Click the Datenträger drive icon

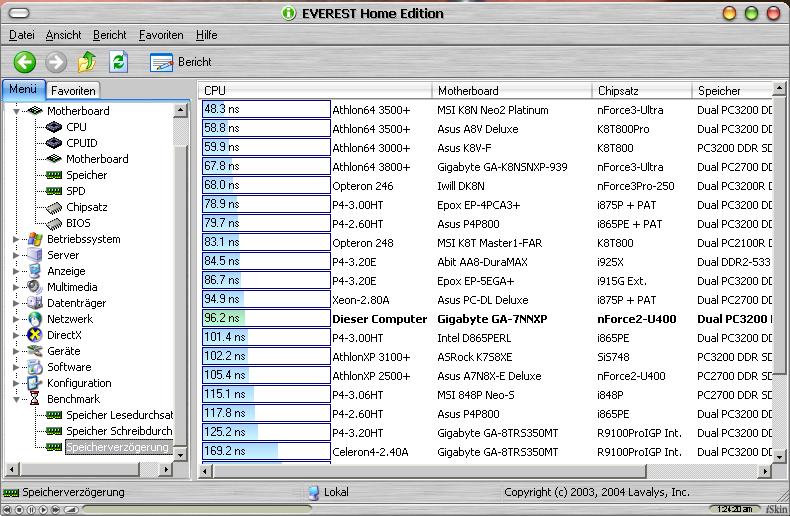tap(35, 303)
